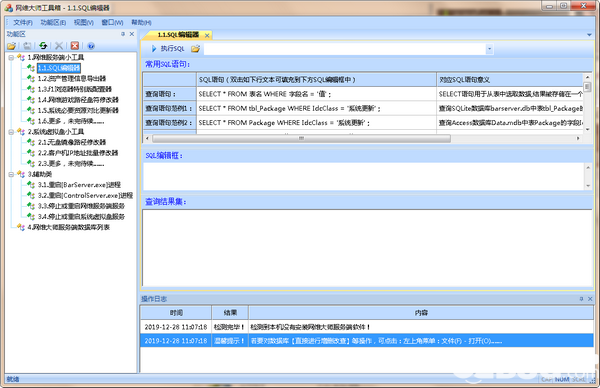This screenshot has width=600, height=388.
Task: Click the icon beside 3.2 ControlServer.exe item
Action: [31, 196]
